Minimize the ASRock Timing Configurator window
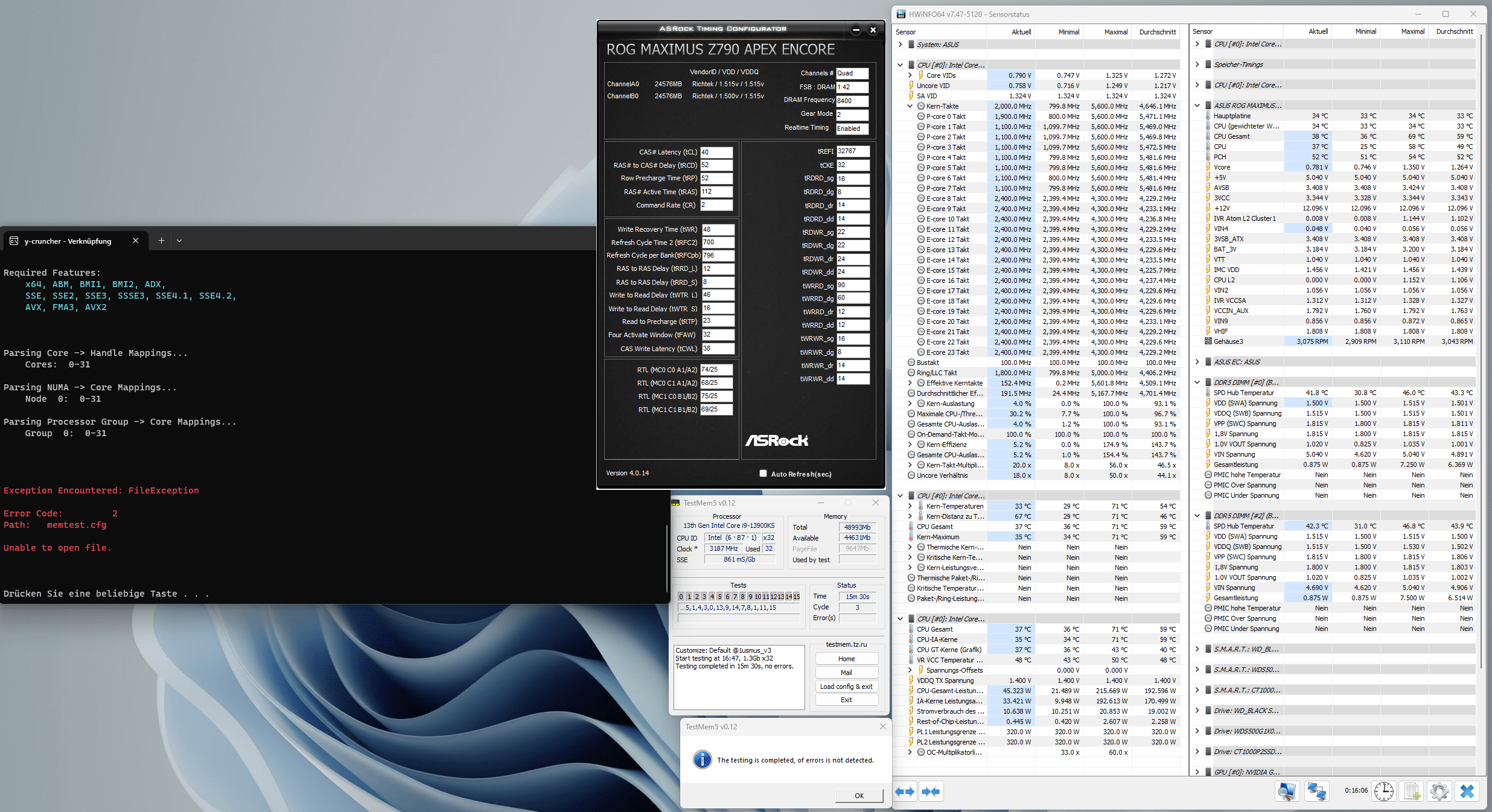Screen dimensions: 1492x812 coord(856,30)
